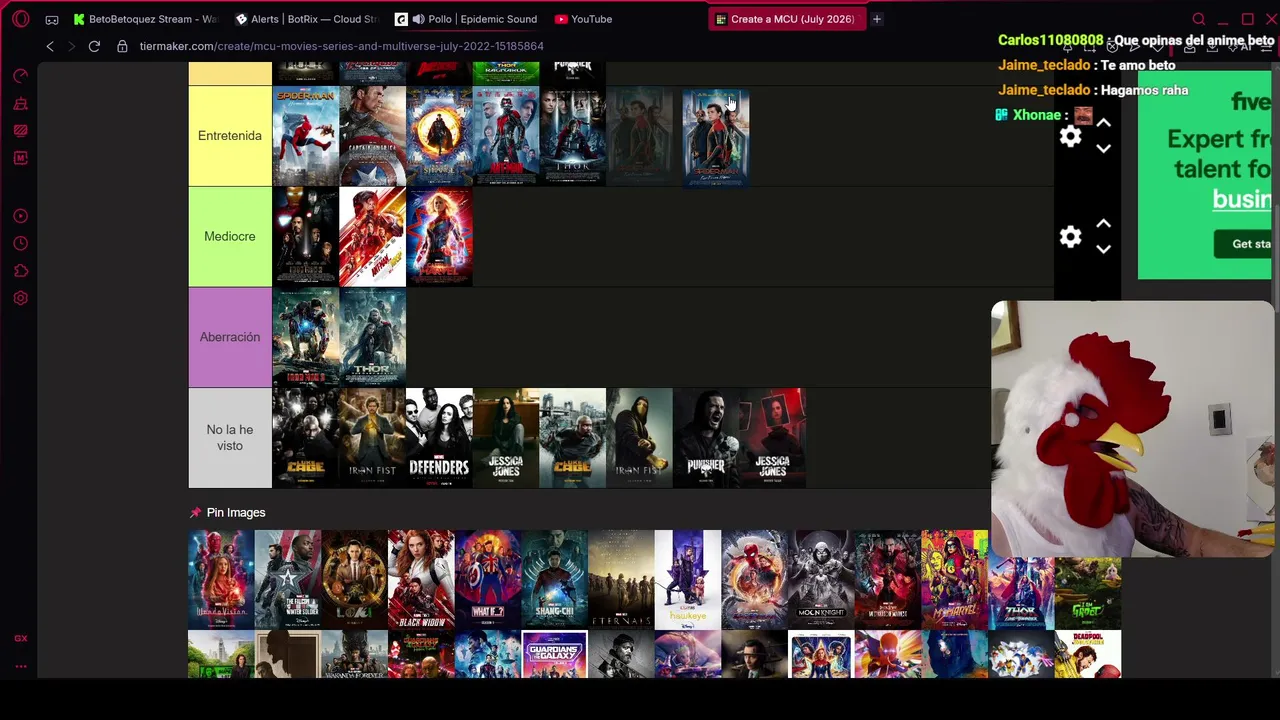View site security info via the padlock
Screen dimensions: 1280x720
tap(122, 46)
